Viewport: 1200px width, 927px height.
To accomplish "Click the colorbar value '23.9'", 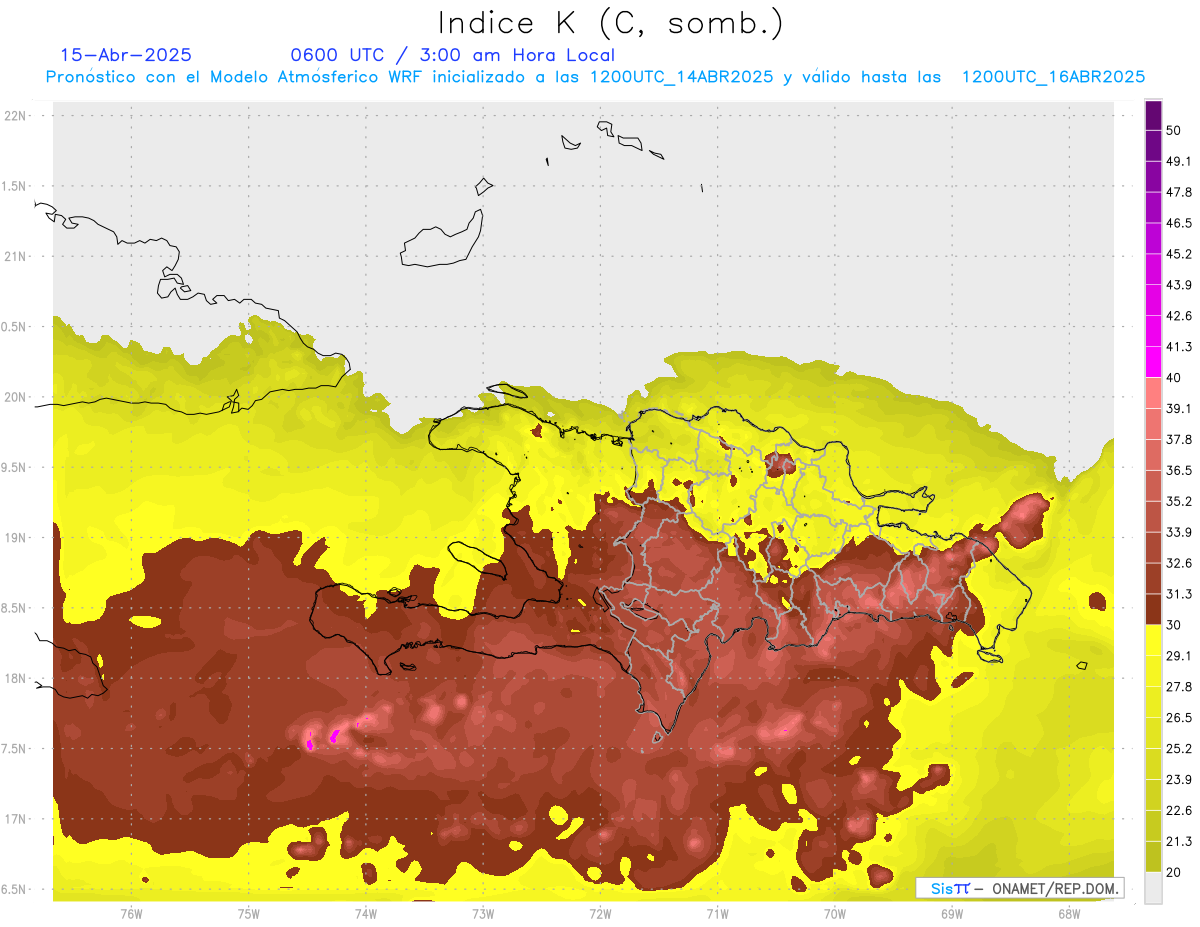I will [1179, 780].
